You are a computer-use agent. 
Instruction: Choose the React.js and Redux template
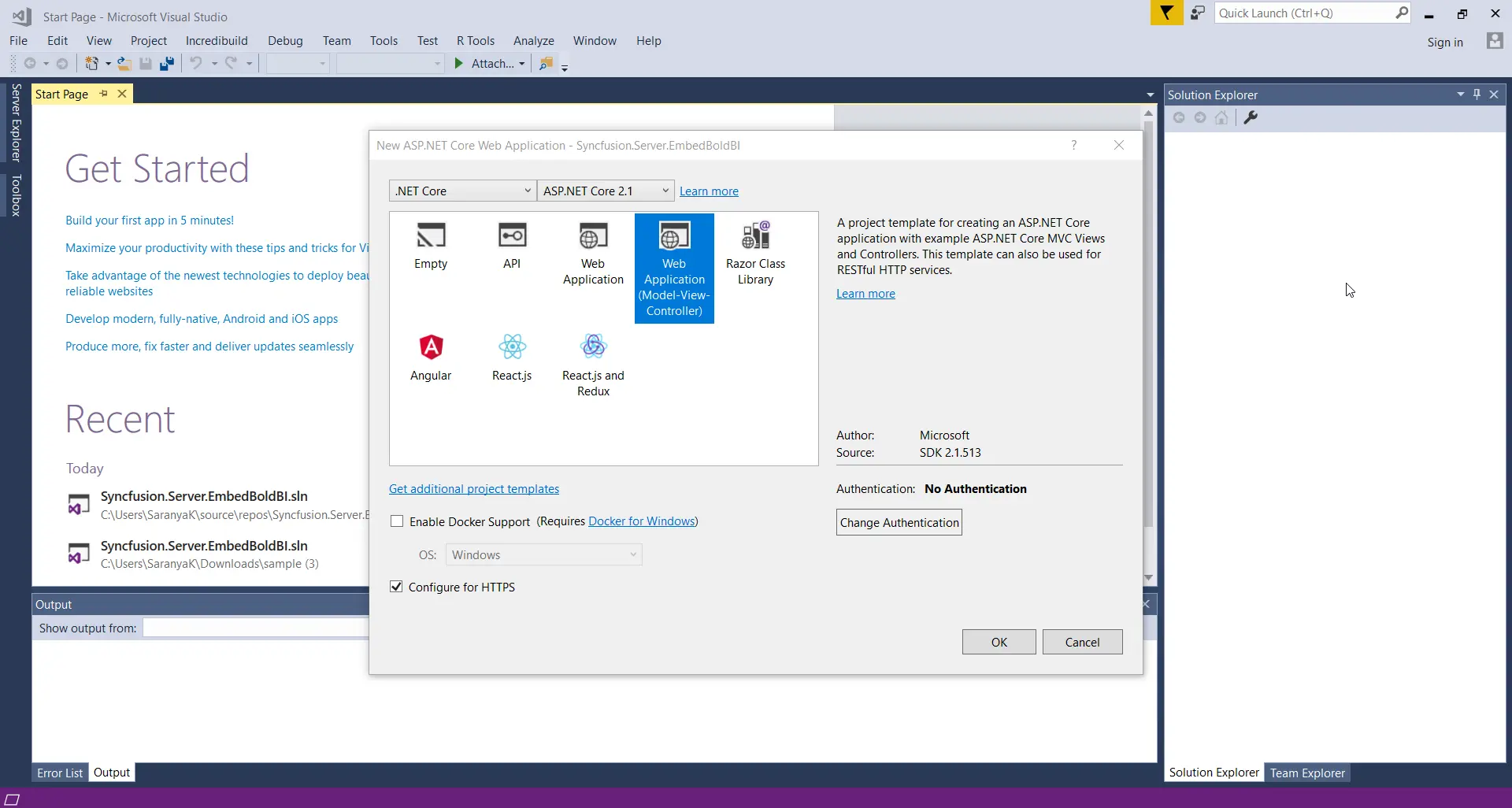593,347
